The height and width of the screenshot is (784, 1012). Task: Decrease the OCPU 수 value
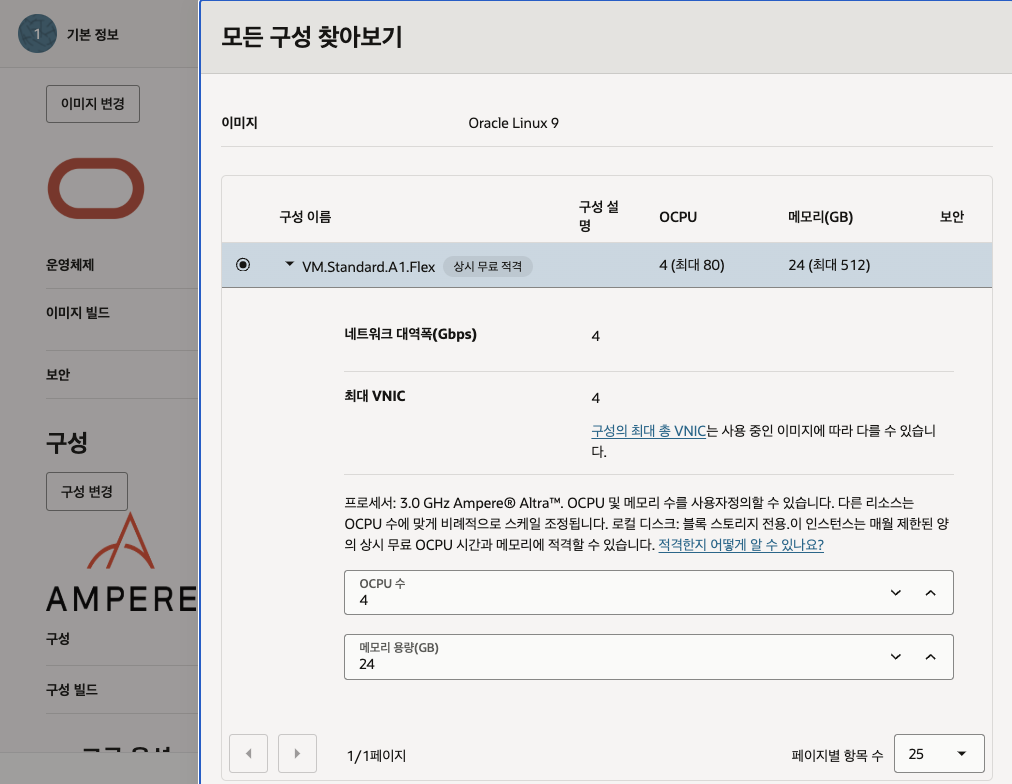895,592
